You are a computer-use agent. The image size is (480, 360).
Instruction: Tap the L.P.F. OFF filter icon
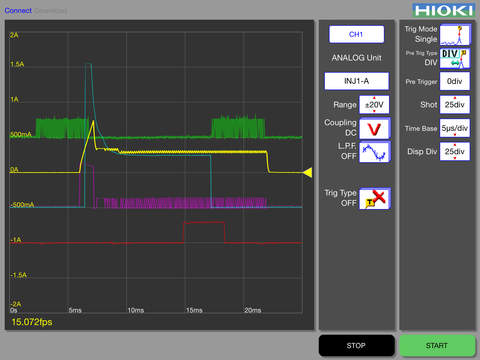tap(375, 152)
